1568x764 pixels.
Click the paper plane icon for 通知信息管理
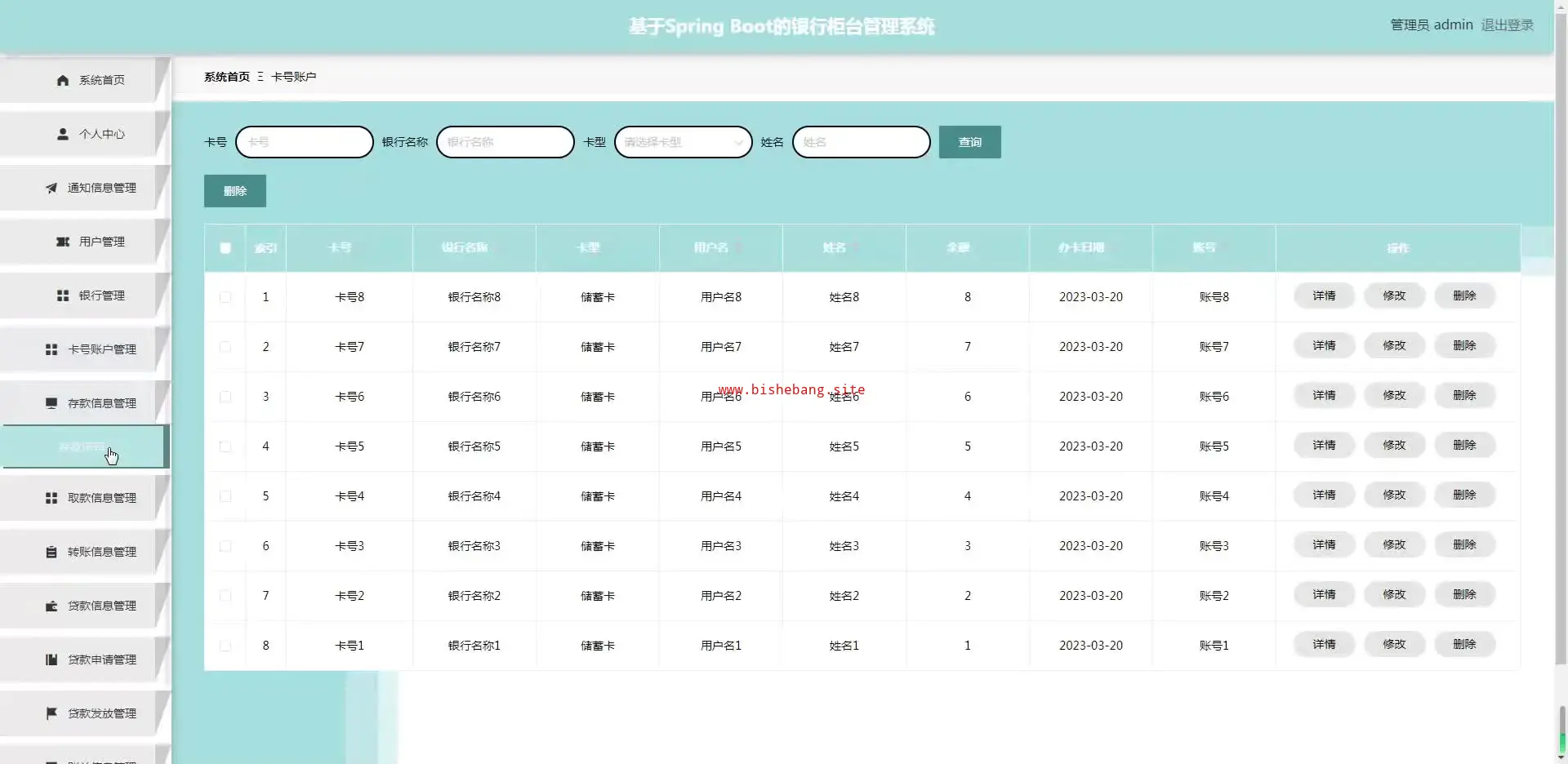(x=51, y=188)
